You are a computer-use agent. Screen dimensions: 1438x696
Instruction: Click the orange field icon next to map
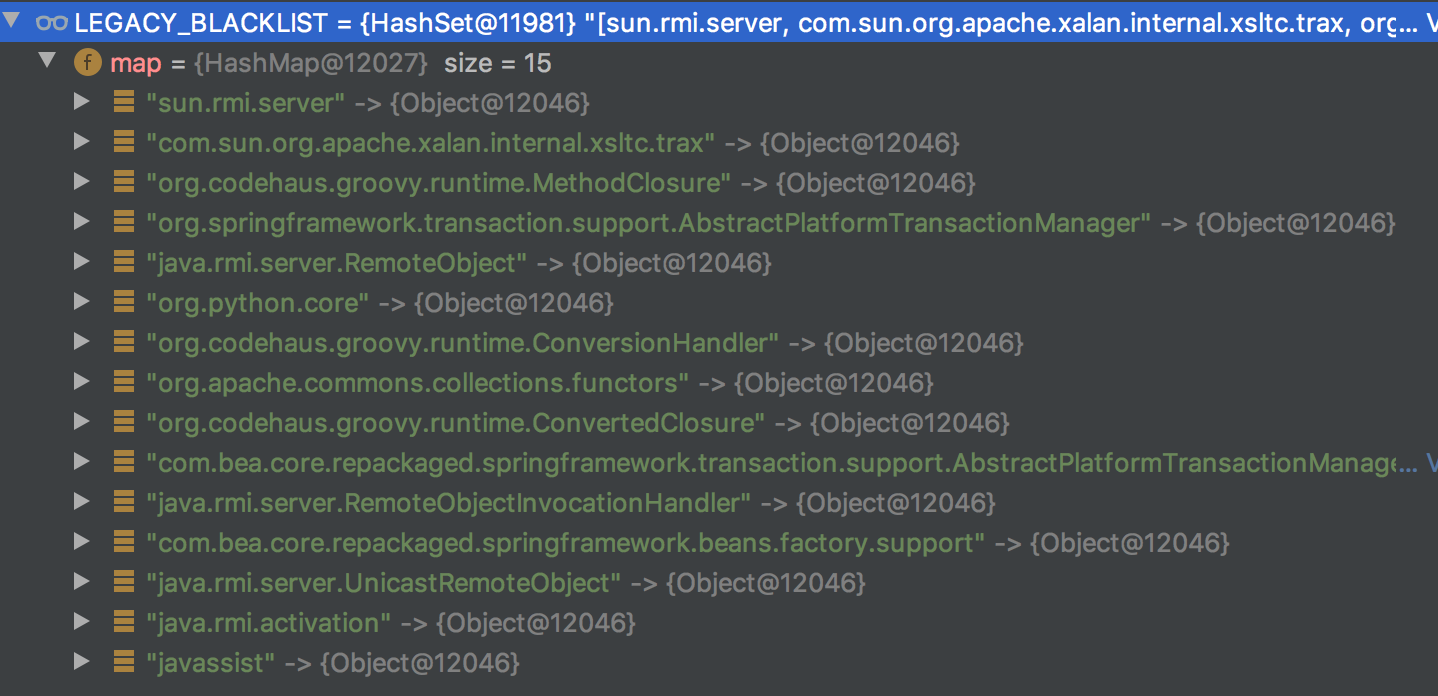tap(88, 63)
